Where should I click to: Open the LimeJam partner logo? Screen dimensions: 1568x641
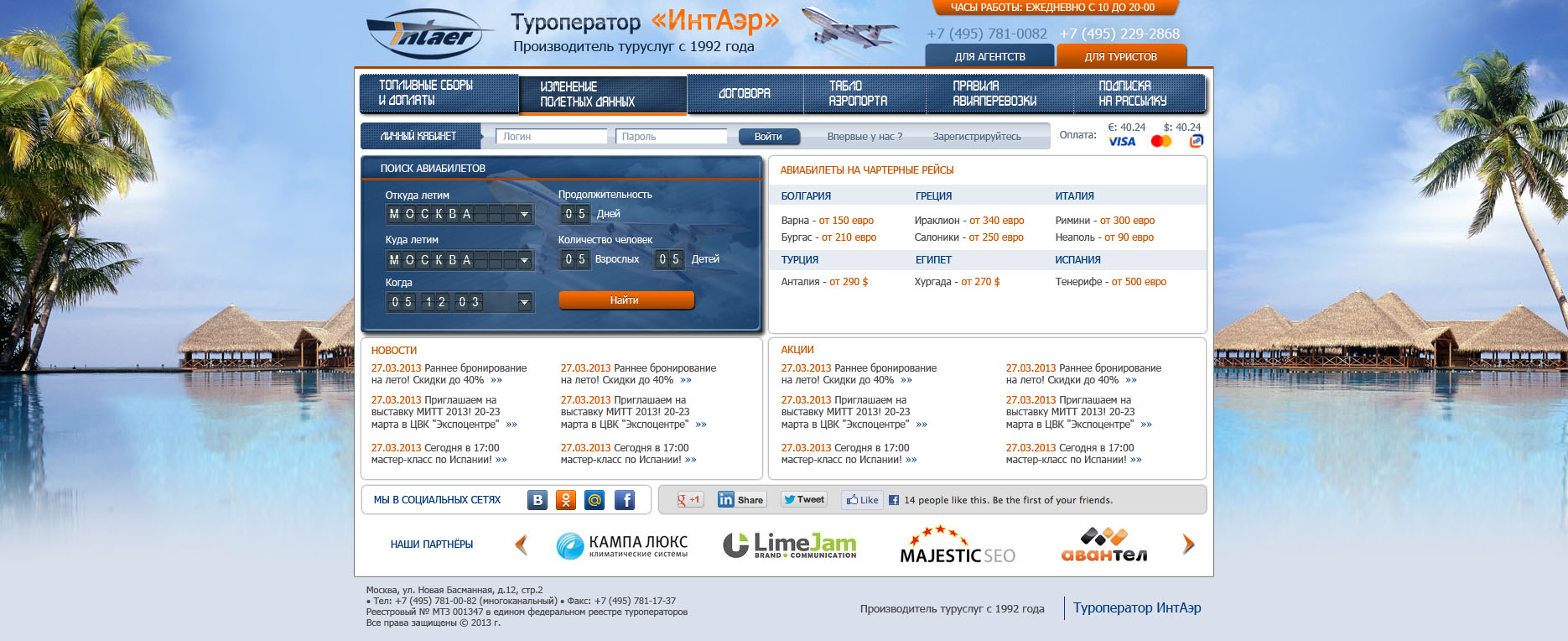(790, 545)
